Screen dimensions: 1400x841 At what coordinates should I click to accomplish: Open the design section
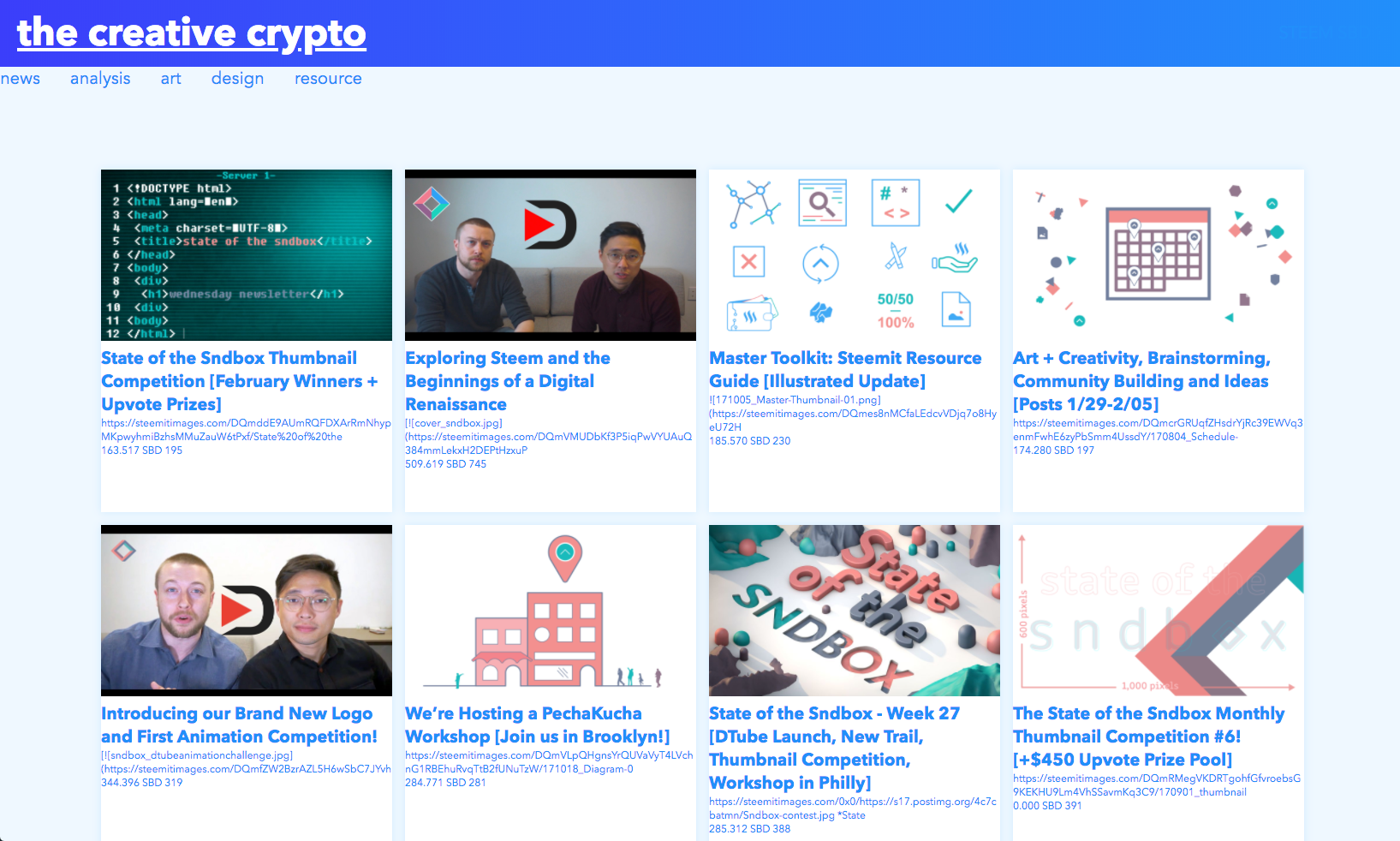[x=237, y=79]
